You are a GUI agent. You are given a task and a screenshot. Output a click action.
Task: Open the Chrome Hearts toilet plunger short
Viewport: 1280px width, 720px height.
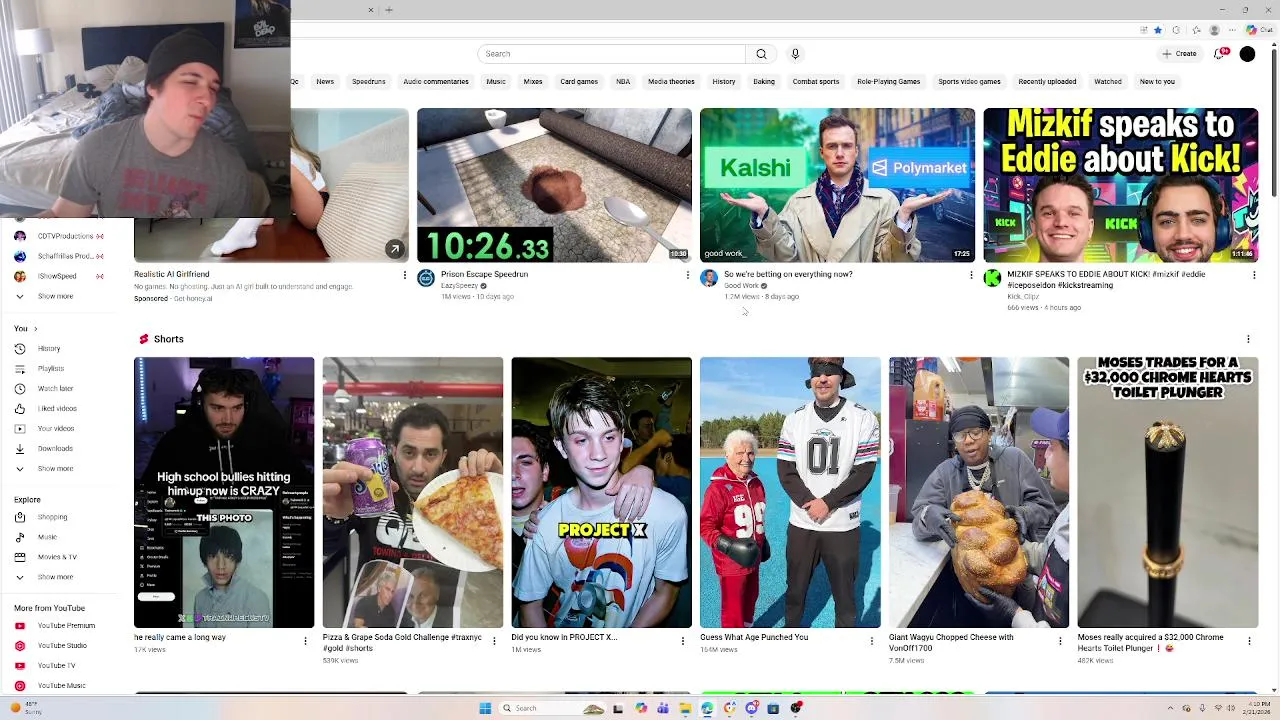coord(1167,492)
